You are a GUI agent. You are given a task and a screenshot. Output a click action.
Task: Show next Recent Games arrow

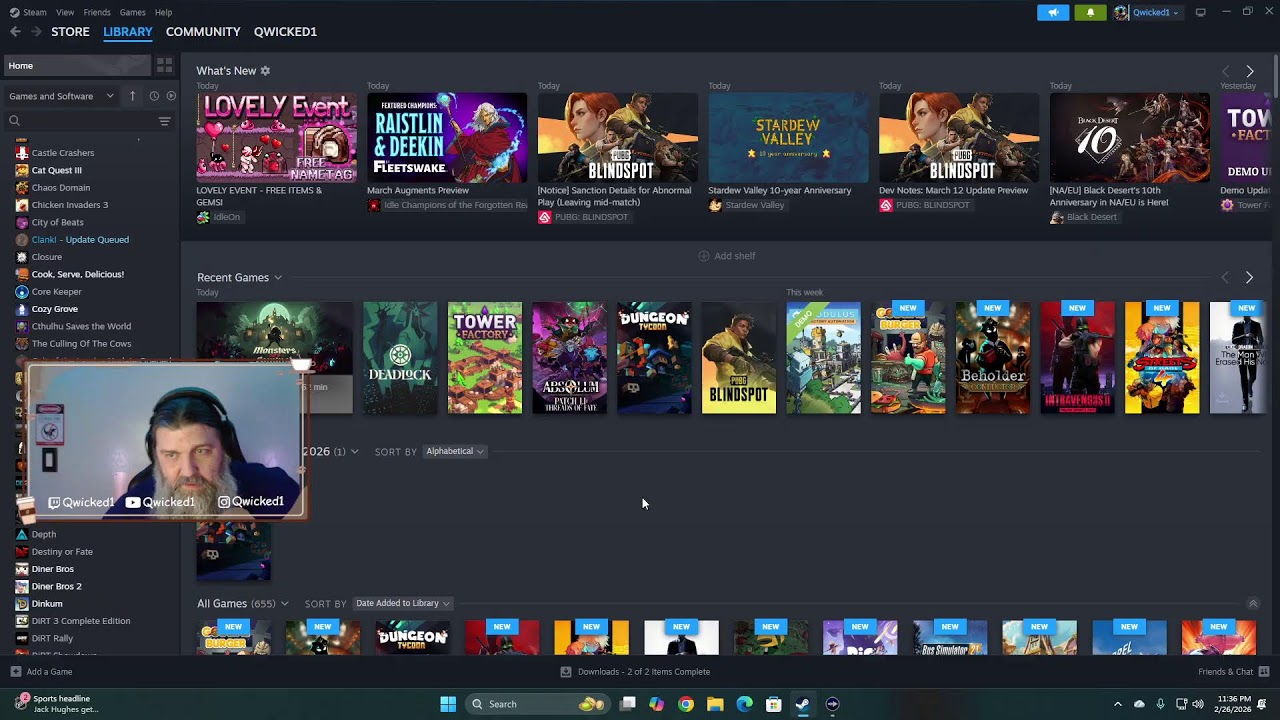[1249, 277]
